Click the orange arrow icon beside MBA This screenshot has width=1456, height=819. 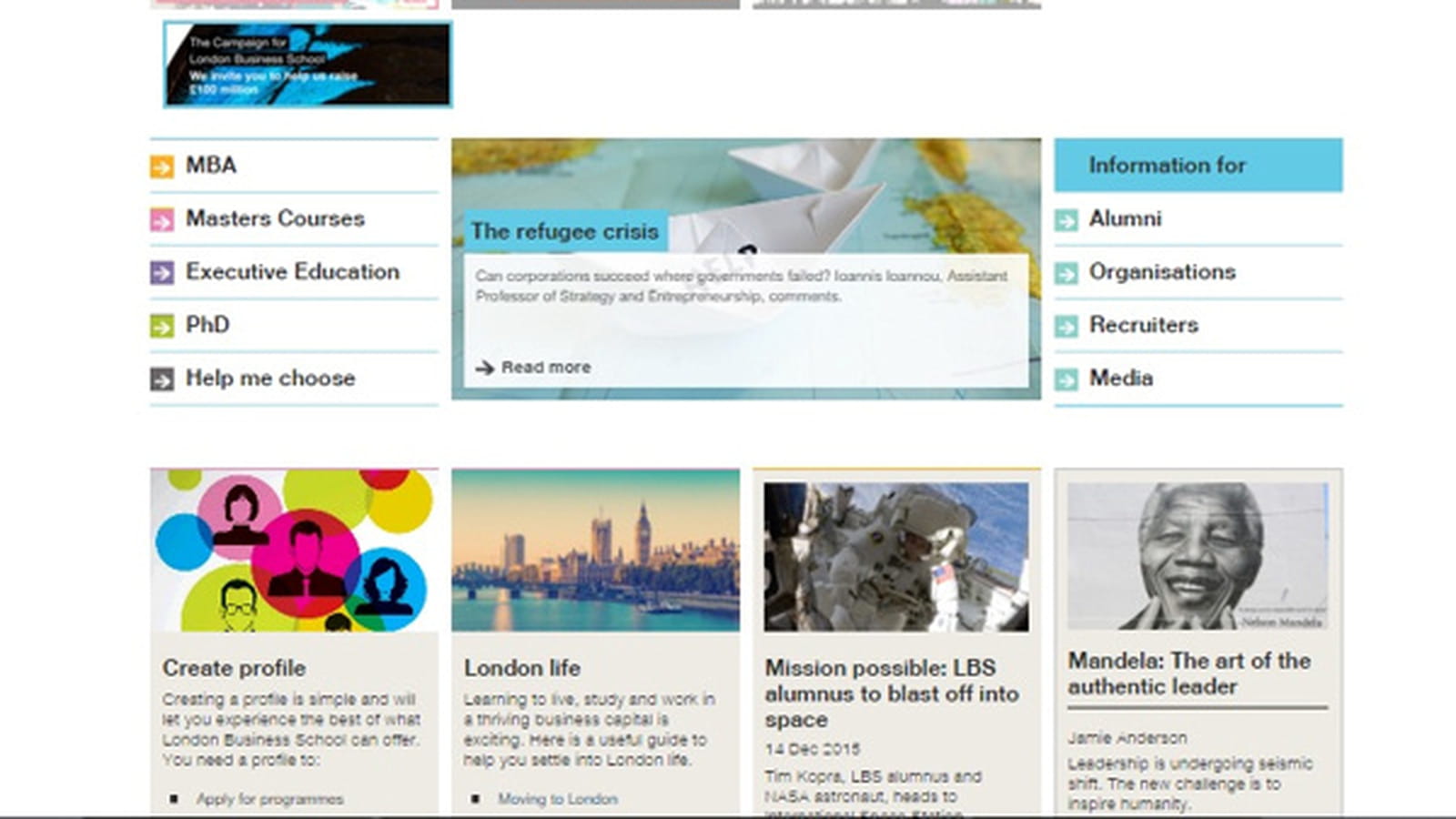click(162, 167)
